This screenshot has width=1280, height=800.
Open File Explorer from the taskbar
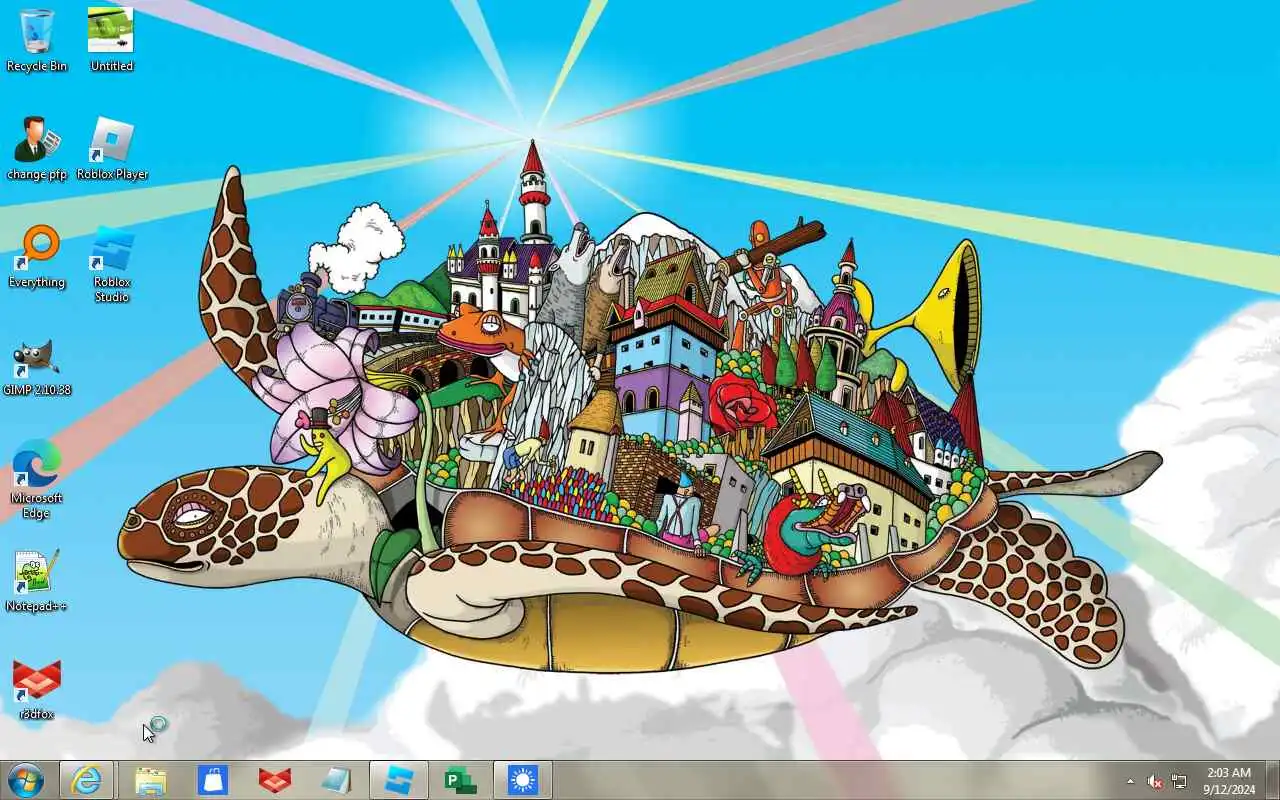150,780
